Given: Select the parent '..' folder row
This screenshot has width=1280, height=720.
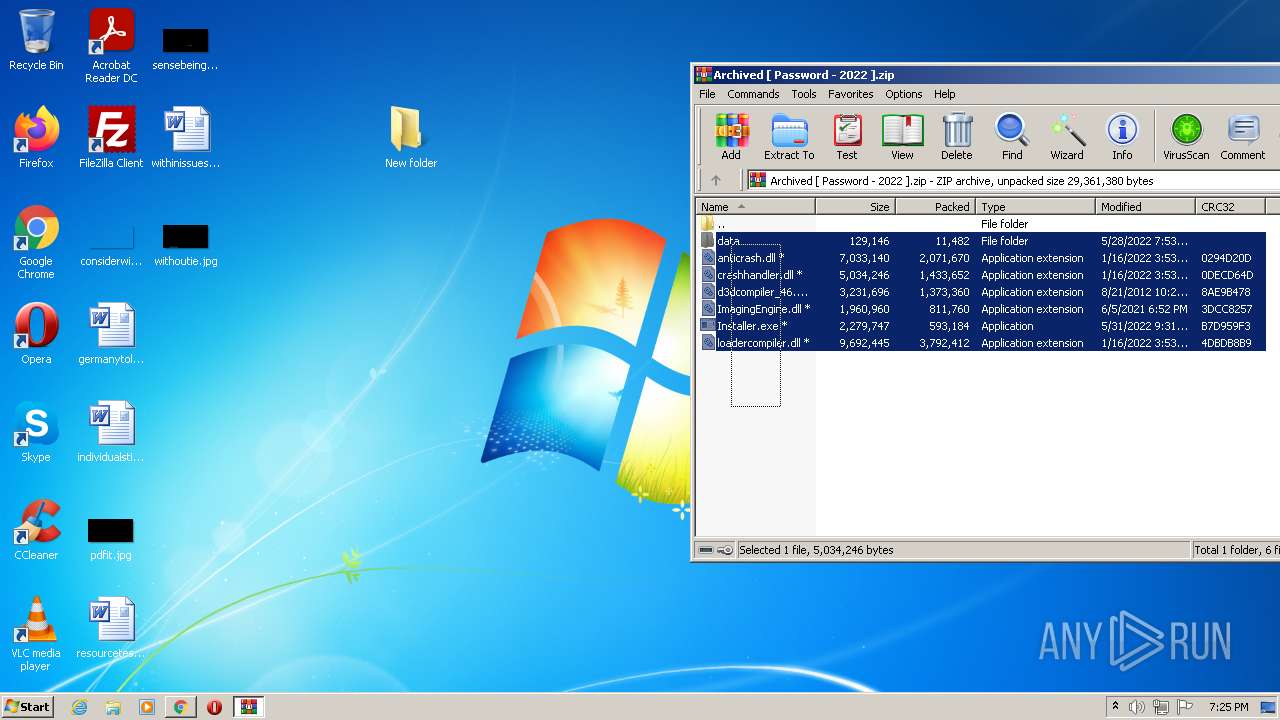Looking at the screenshot, I should point(981,224).
